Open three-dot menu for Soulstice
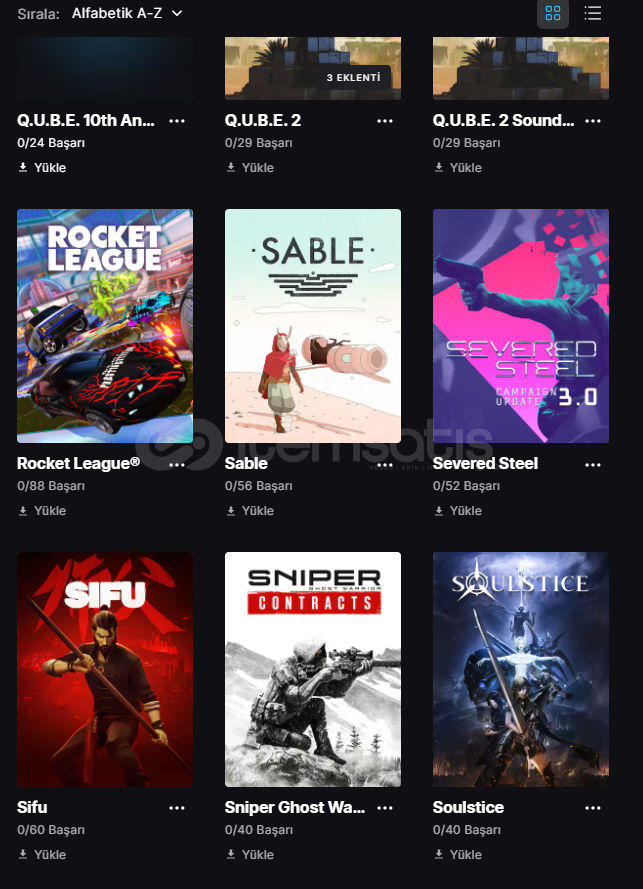 [x=593, y=808]
